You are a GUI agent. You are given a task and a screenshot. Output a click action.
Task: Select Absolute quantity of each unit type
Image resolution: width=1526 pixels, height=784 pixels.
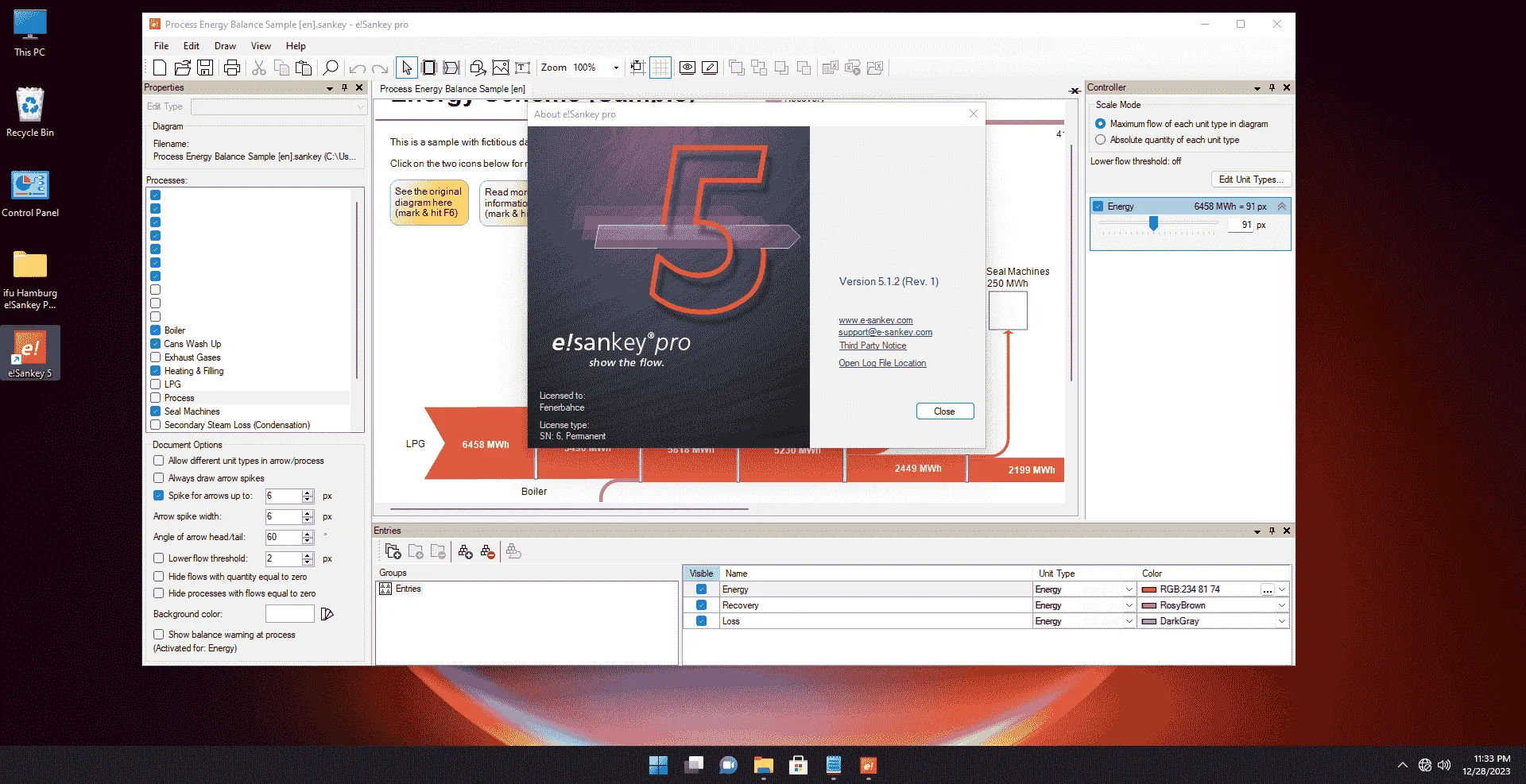(1101, 140)
